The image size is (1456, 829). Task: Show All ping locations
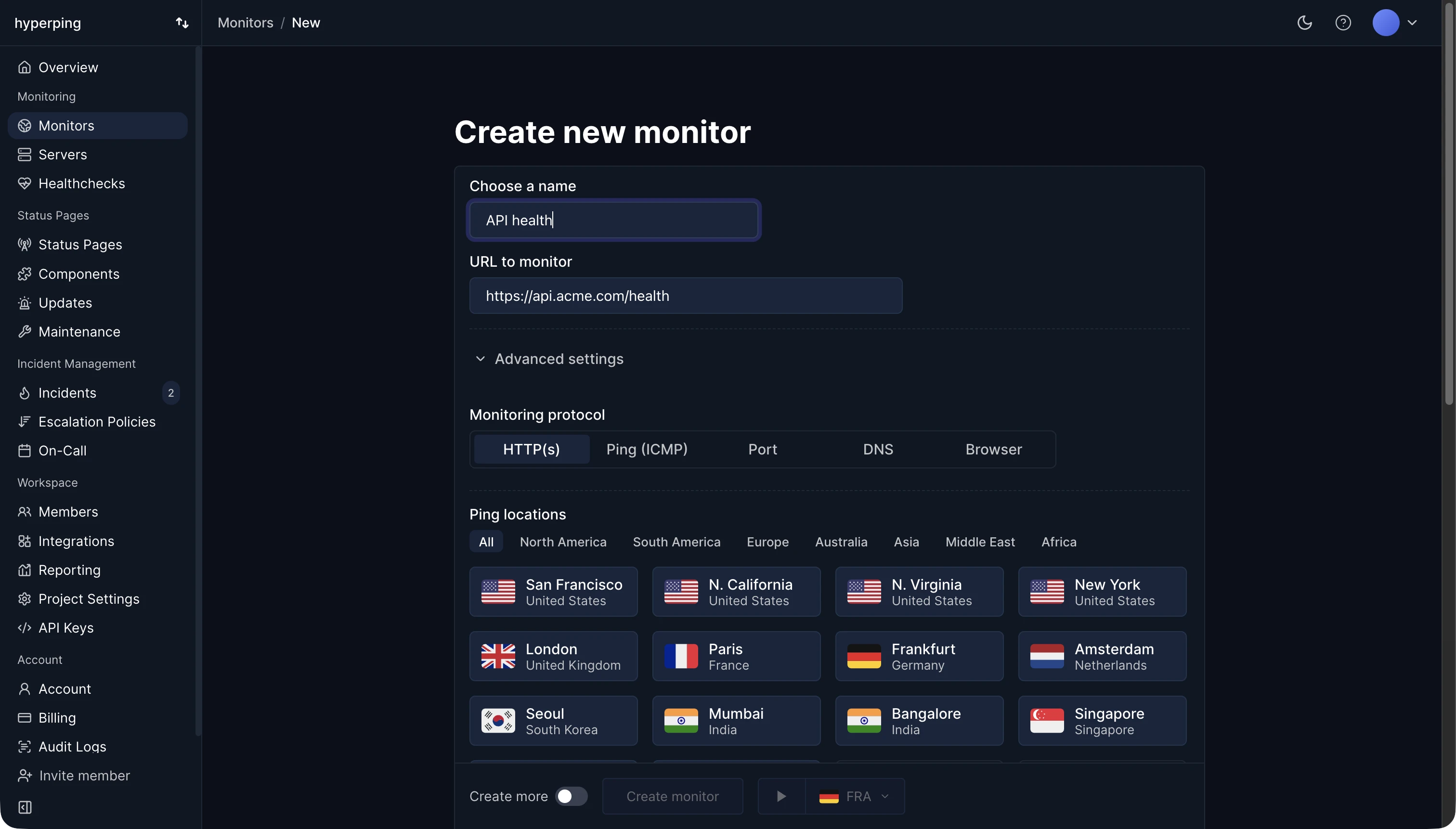click(x=486, y=542)
